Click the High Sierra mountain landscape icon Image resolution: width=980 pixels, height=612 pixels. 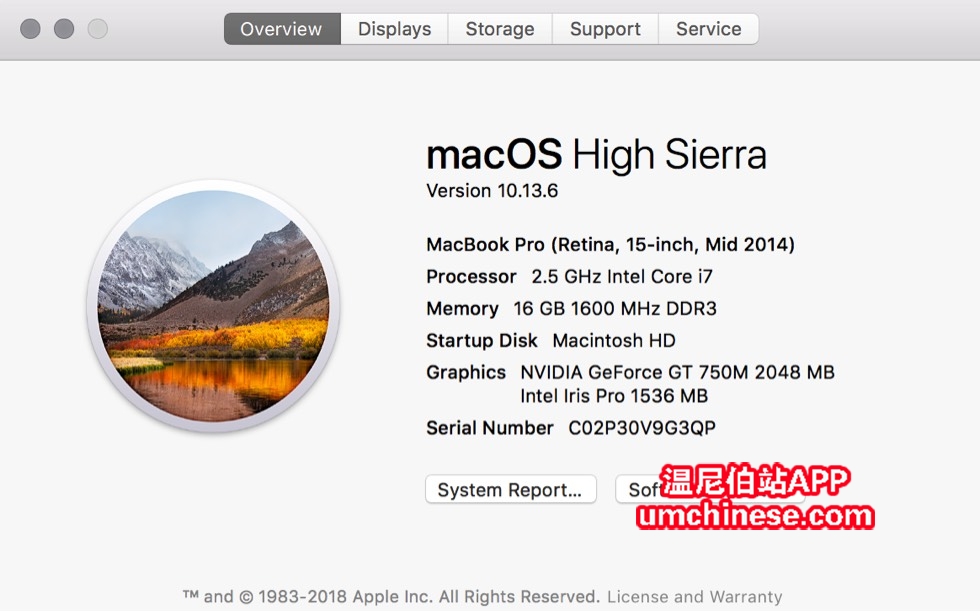(214, 306)
